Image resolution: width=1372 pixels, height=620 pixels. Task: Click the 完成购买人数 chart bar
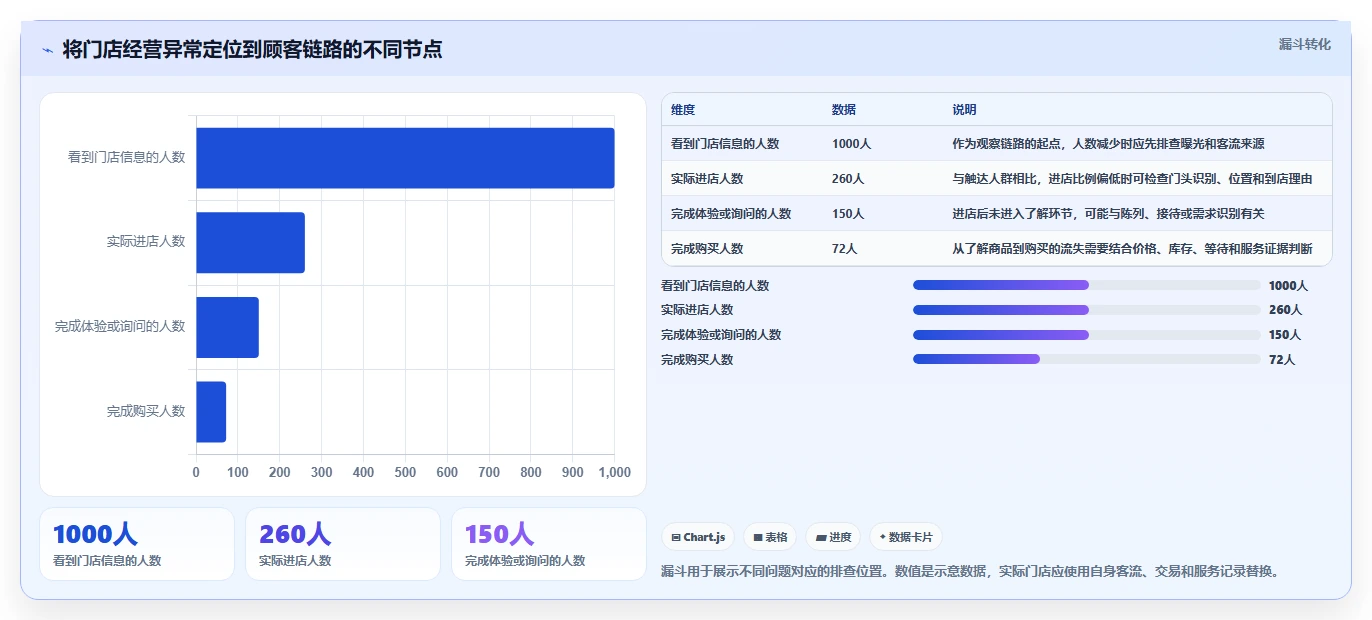[211, 411]
